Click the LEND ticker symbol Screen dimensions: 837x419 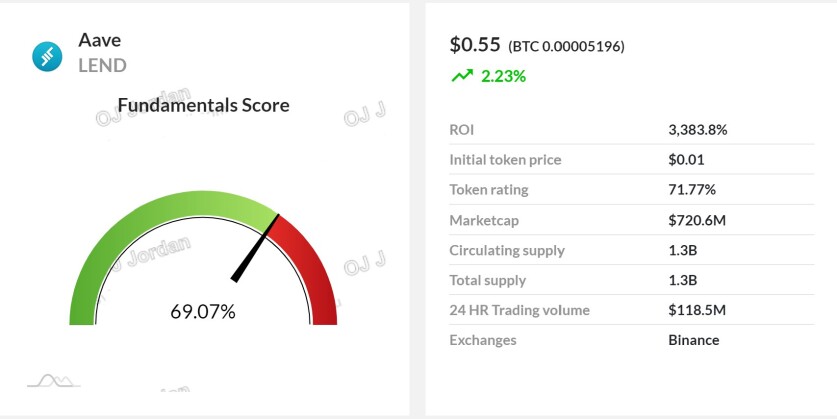(102, 65)
